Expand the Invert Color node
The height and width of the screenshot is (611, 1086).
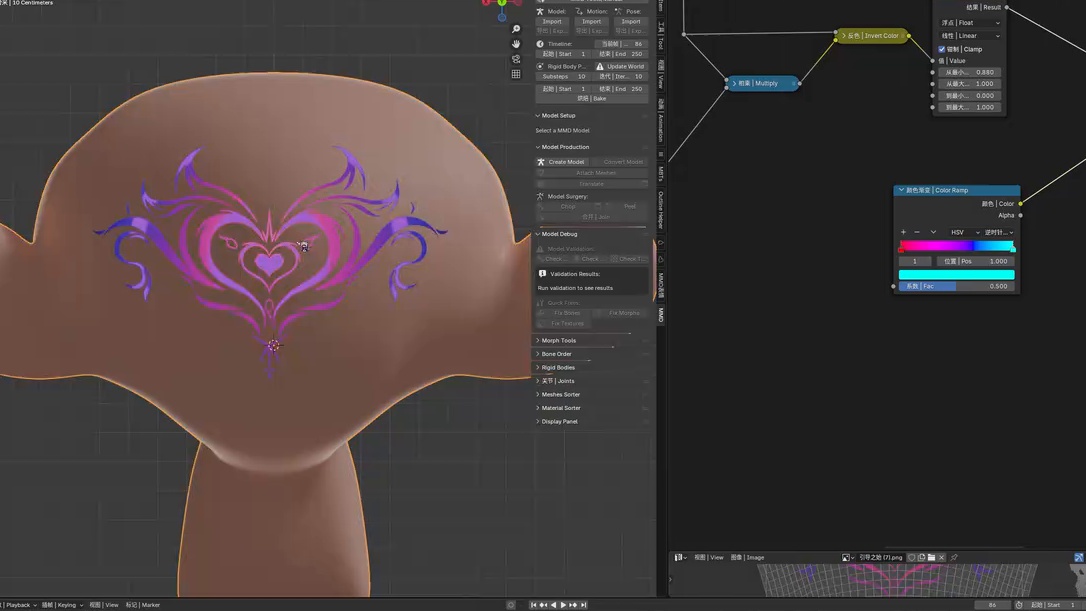click(844, 35)
